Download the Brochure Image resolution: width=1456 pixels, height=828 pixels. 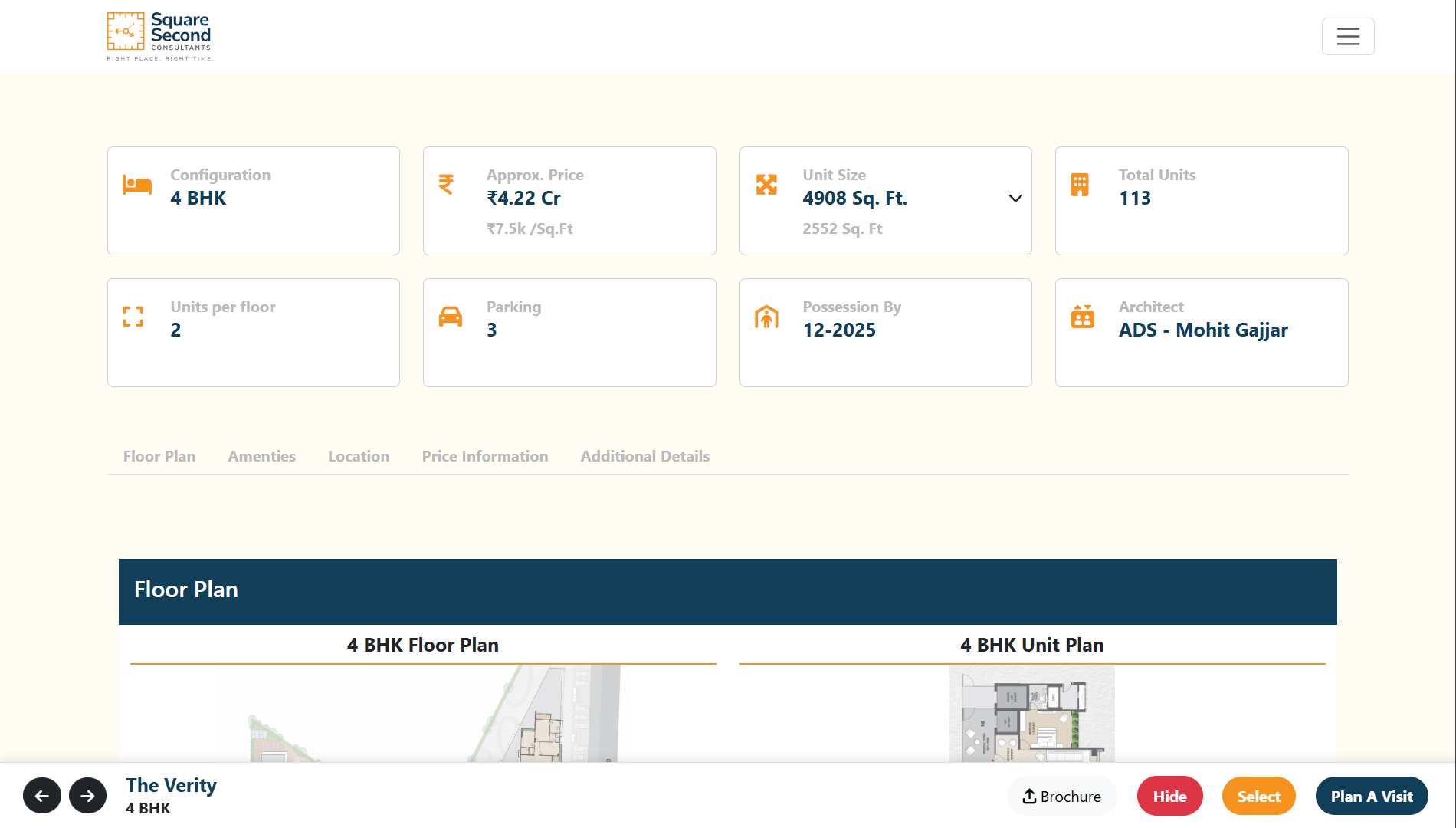coord(1062,797)
